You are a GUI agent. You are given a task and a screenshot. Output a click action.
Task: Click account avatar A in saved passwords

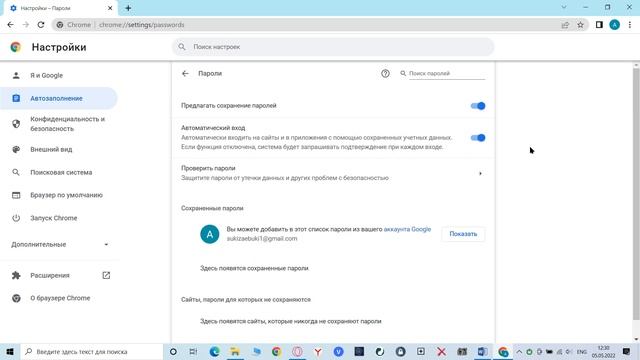coord(209,234)
